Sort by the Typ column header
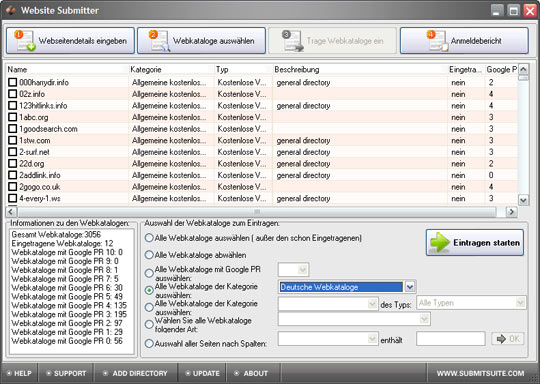540x384 pixels. coord(243,70)
